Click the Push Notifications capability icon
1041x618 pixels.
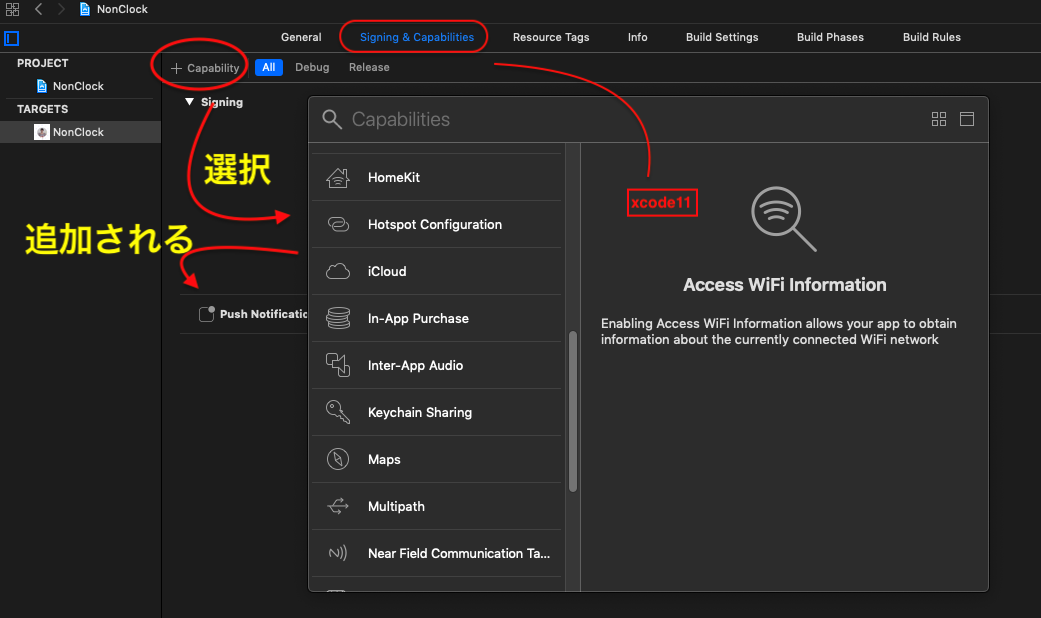206,314
